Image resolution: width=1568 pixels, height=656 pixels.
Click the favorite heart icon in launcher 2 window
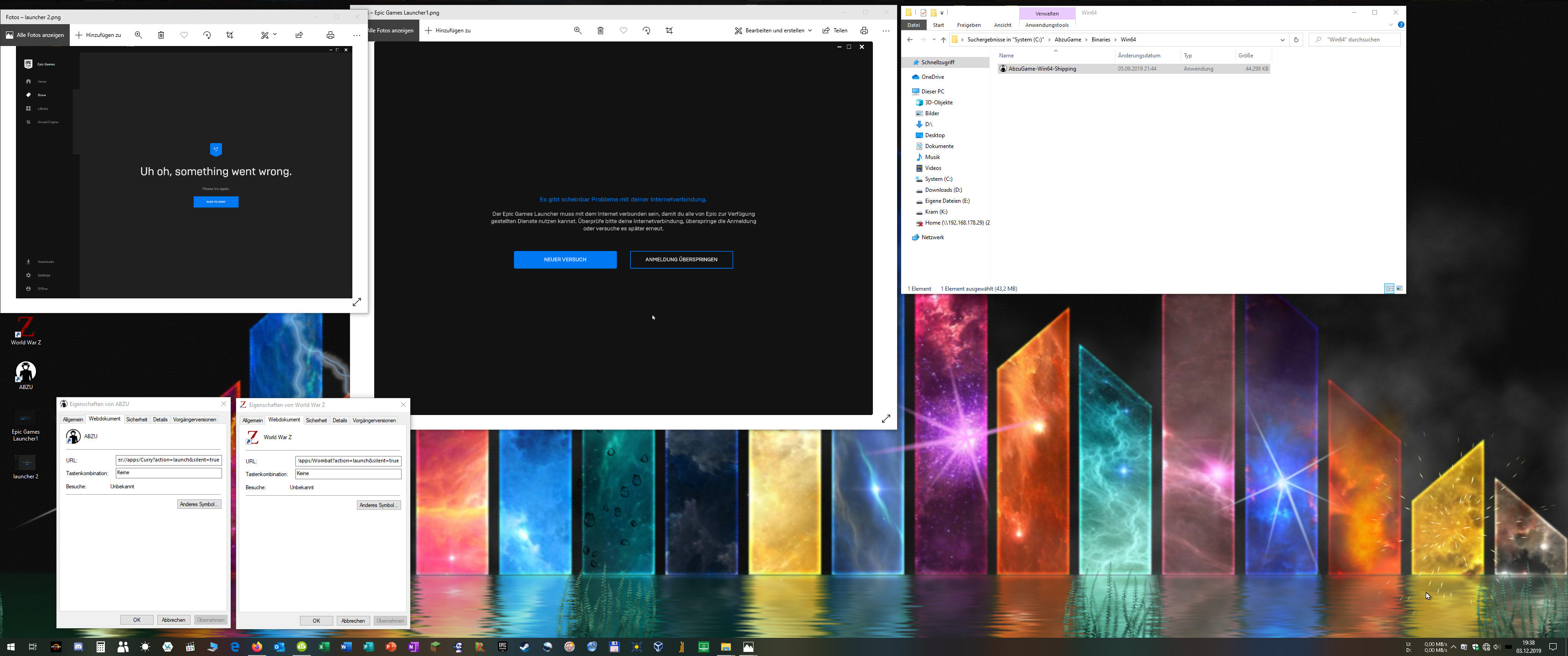tap(184, 35)
